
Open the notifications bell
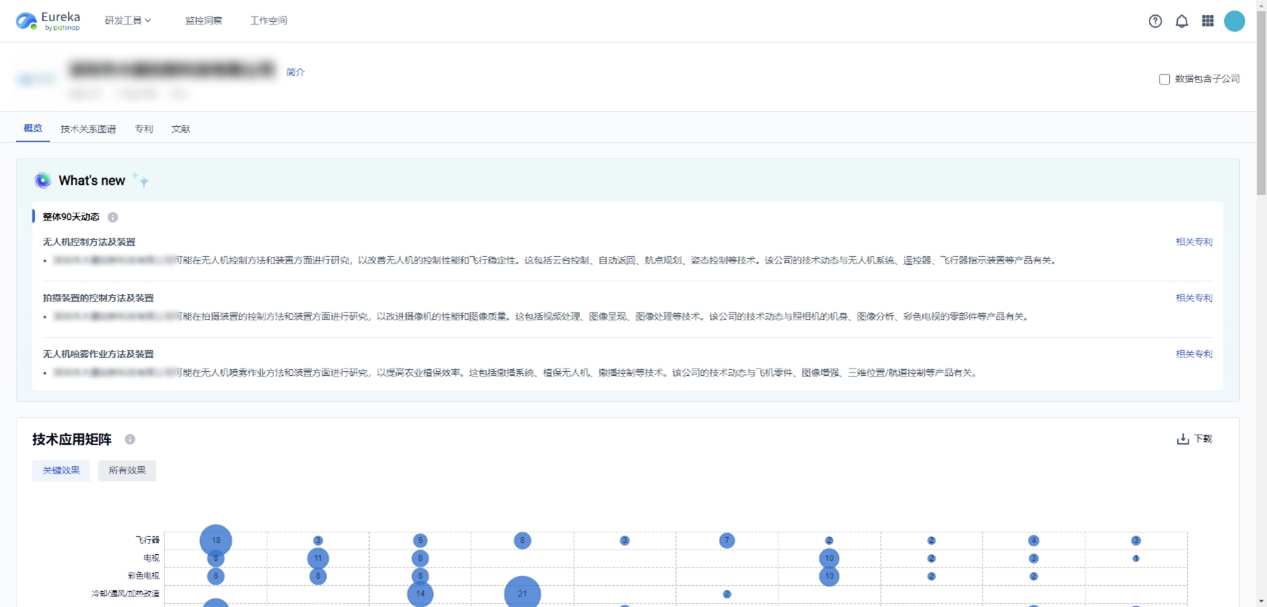1181,21
